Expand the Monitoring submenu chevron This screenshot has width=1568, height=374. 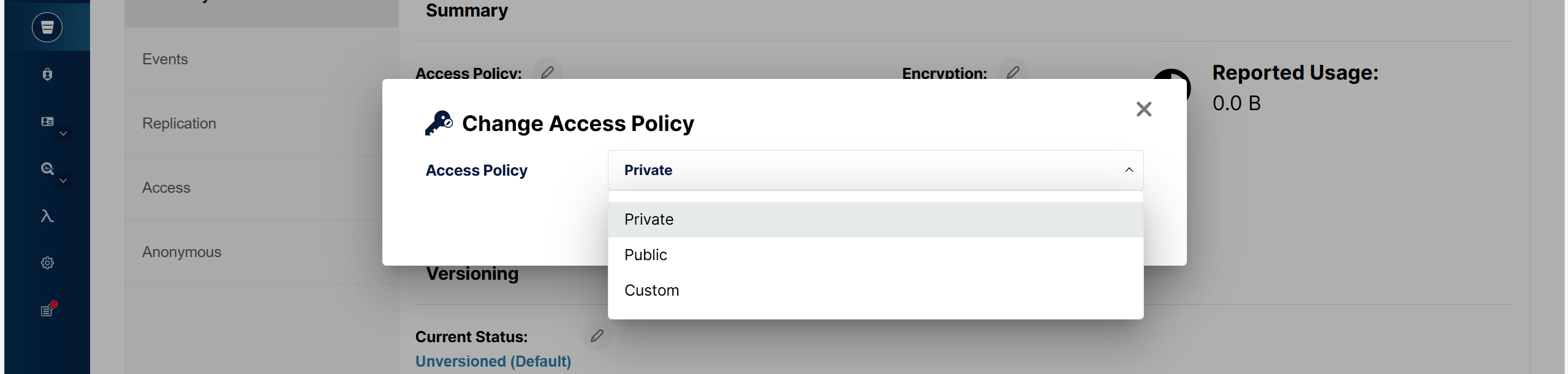pyautogui.click(x=63, y=181)
